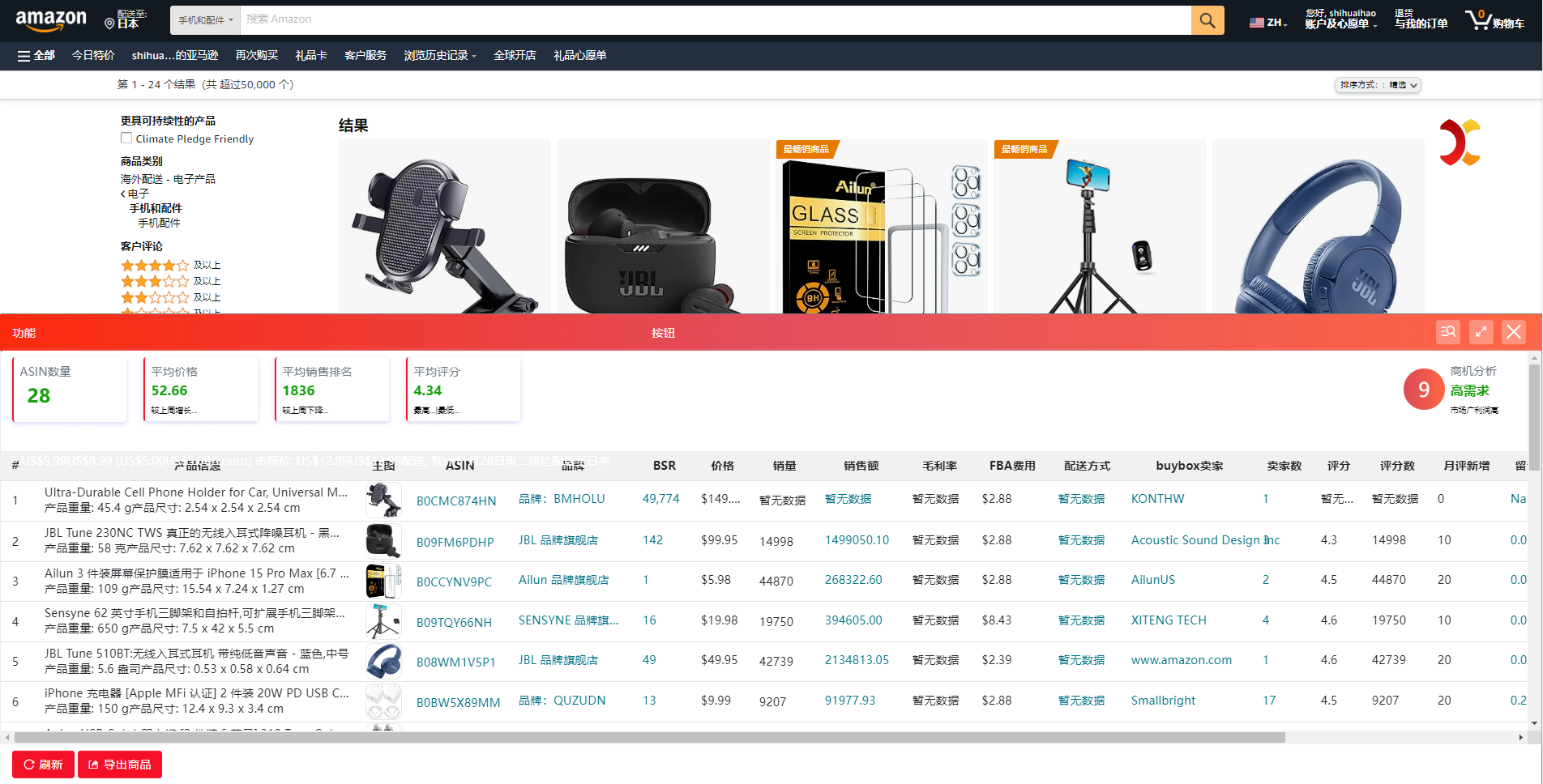Click charger thumbnail in row 6
1543x784 pixels.
coord(383,701)
